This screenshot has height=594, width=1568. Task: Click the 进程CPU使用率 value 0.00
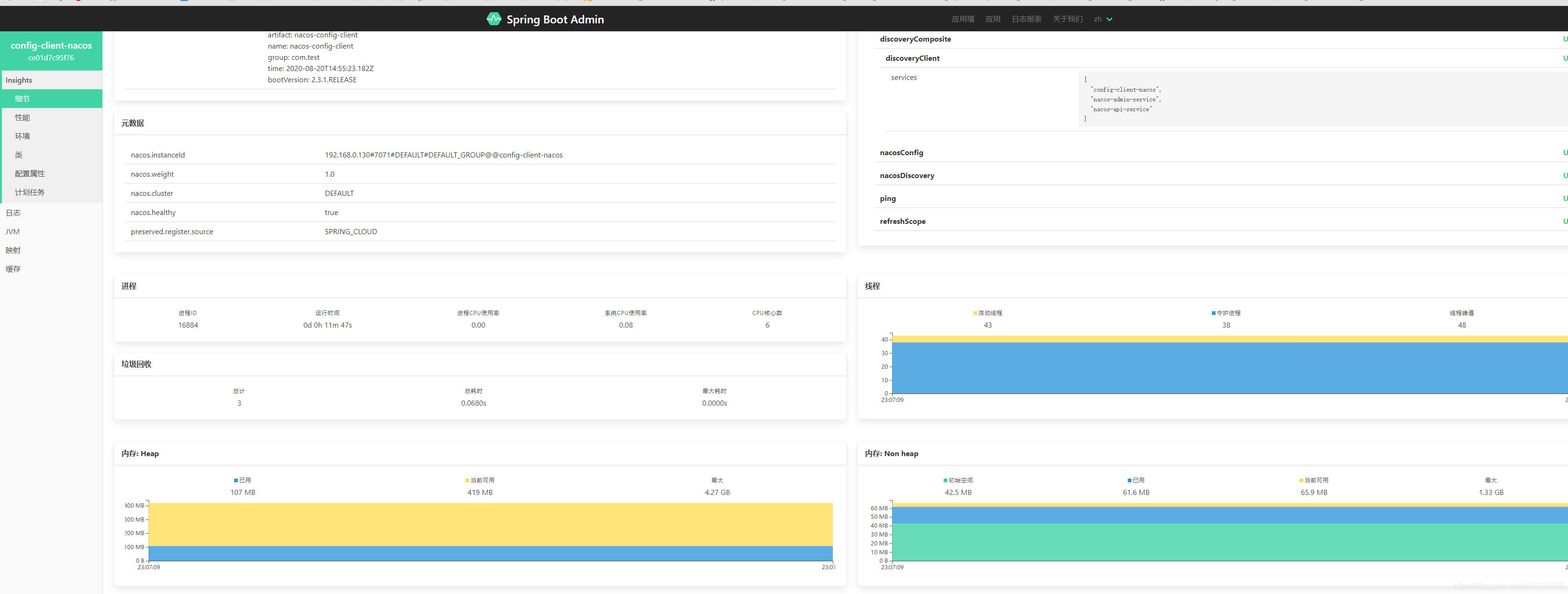(x=479, y=326)
